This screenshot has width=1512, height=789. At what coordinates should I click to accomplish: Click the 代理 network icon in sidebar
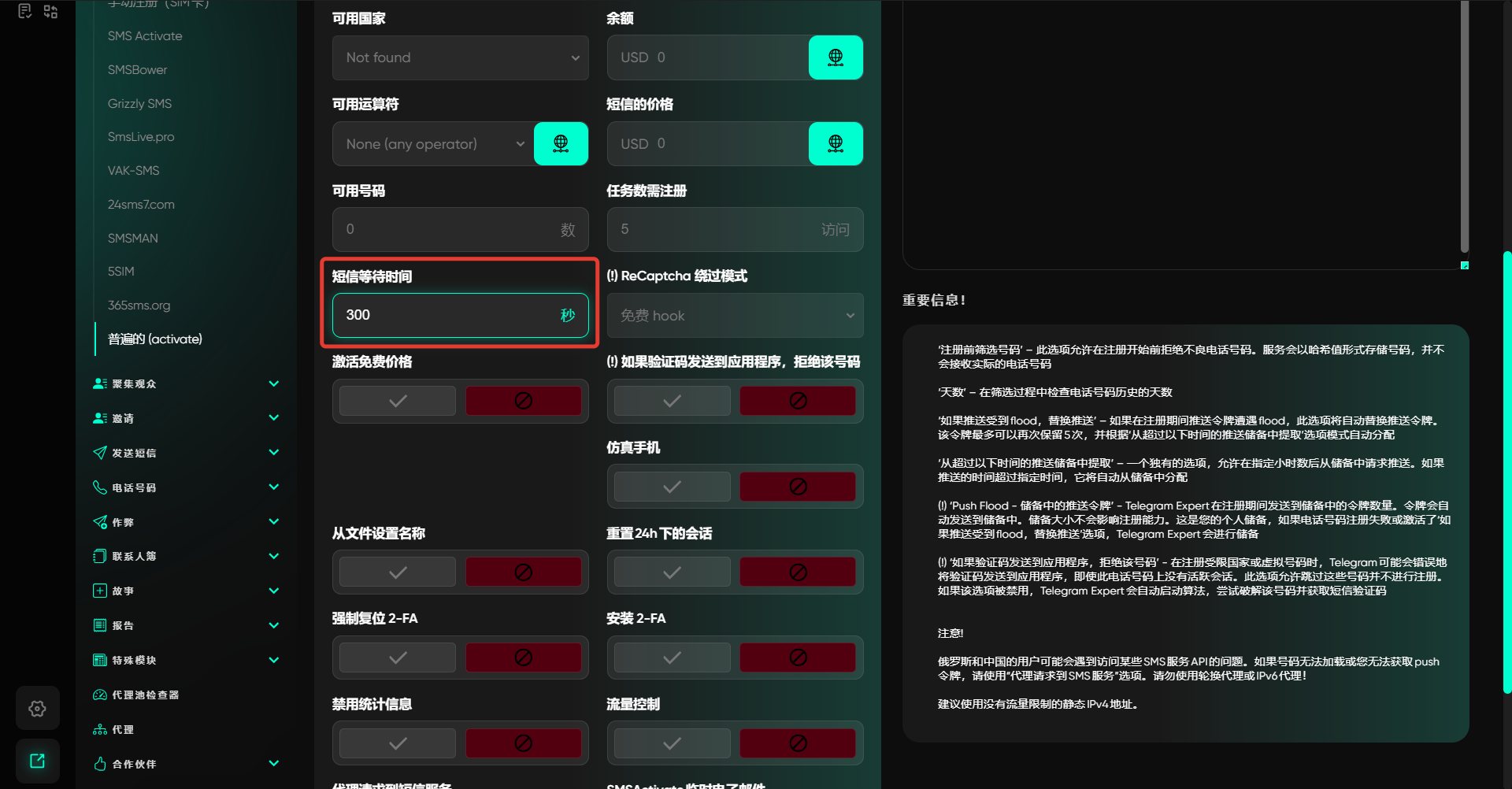(100, 729)
